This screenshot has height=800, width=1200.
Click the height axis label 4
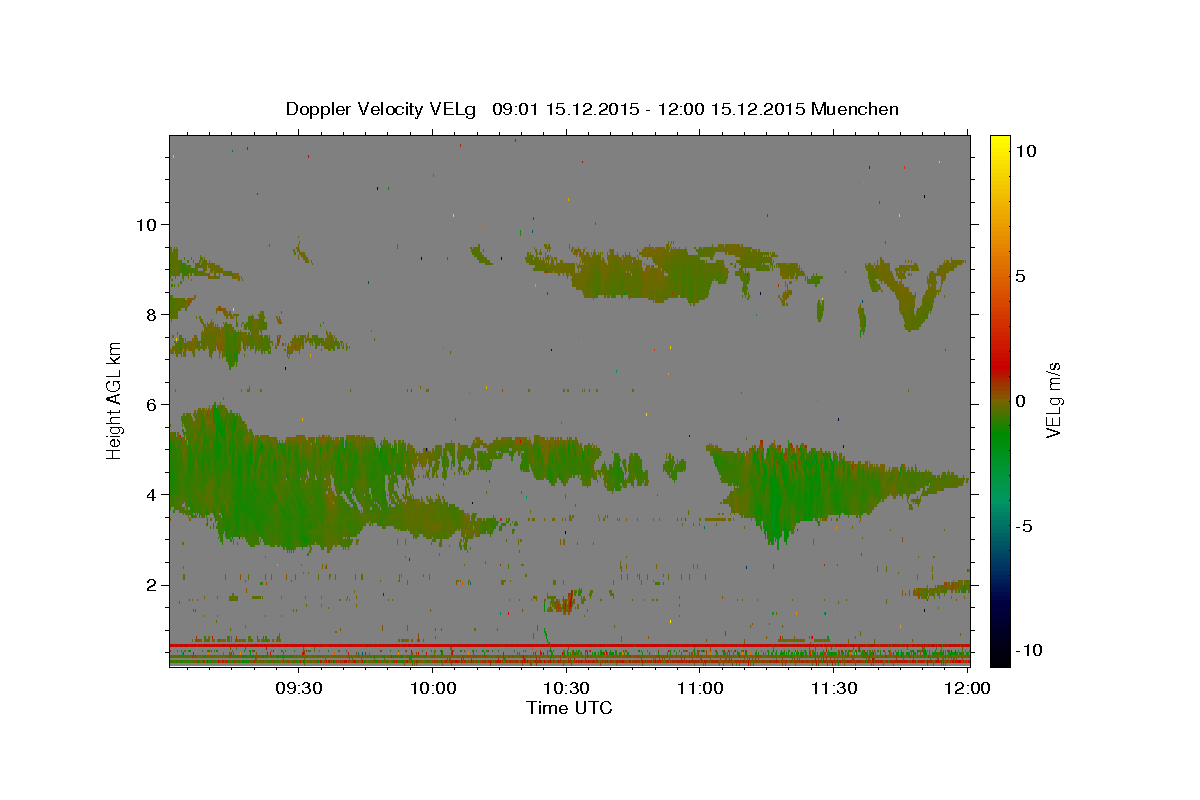pyautogui.click(x=152, y=494)
